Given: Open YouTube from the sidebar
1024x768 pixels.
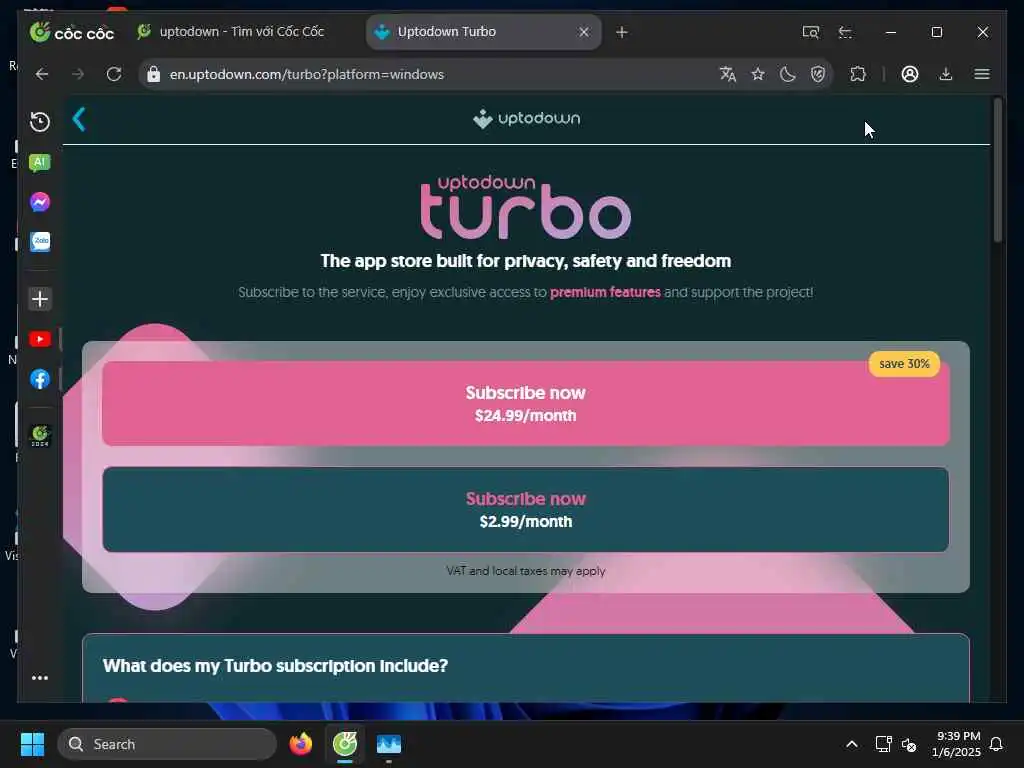Looking at the screenshot, I should (x=40, y=340).
